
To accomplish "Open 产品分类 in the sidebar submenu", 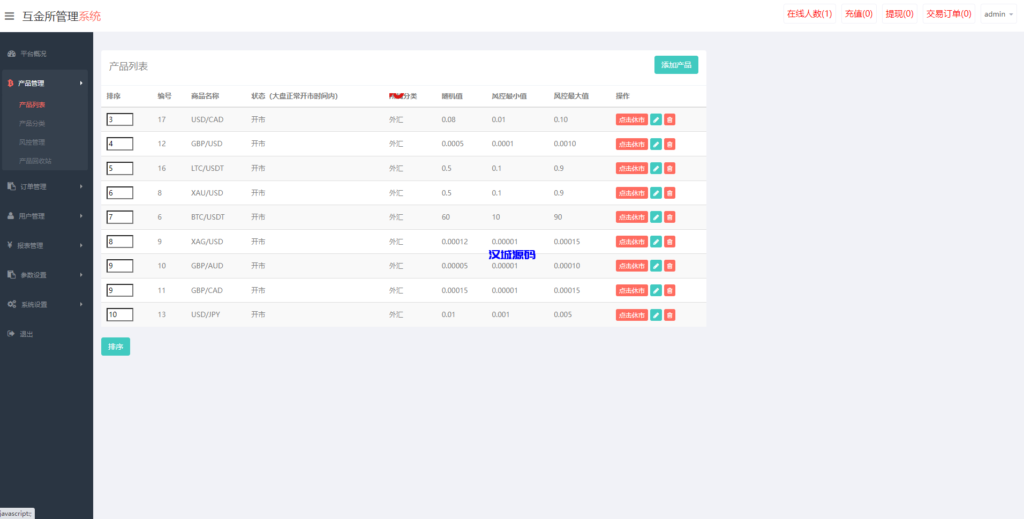I will 32,123.
